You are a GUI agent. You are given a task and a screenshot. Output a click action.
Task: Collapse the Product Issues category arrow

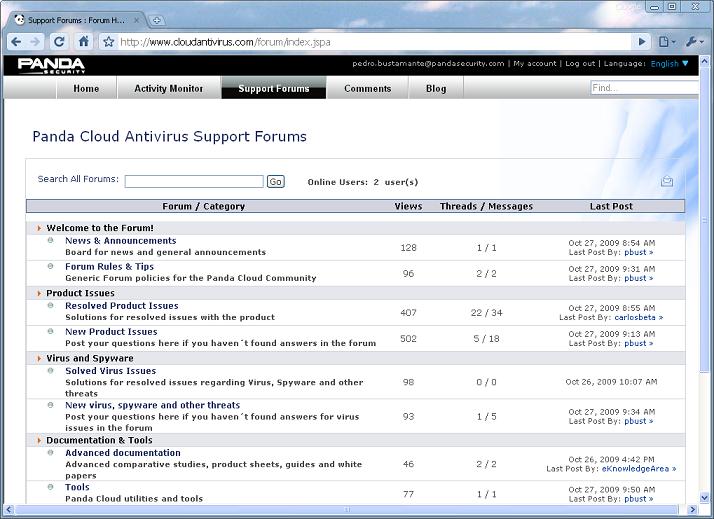coord(39,293)
